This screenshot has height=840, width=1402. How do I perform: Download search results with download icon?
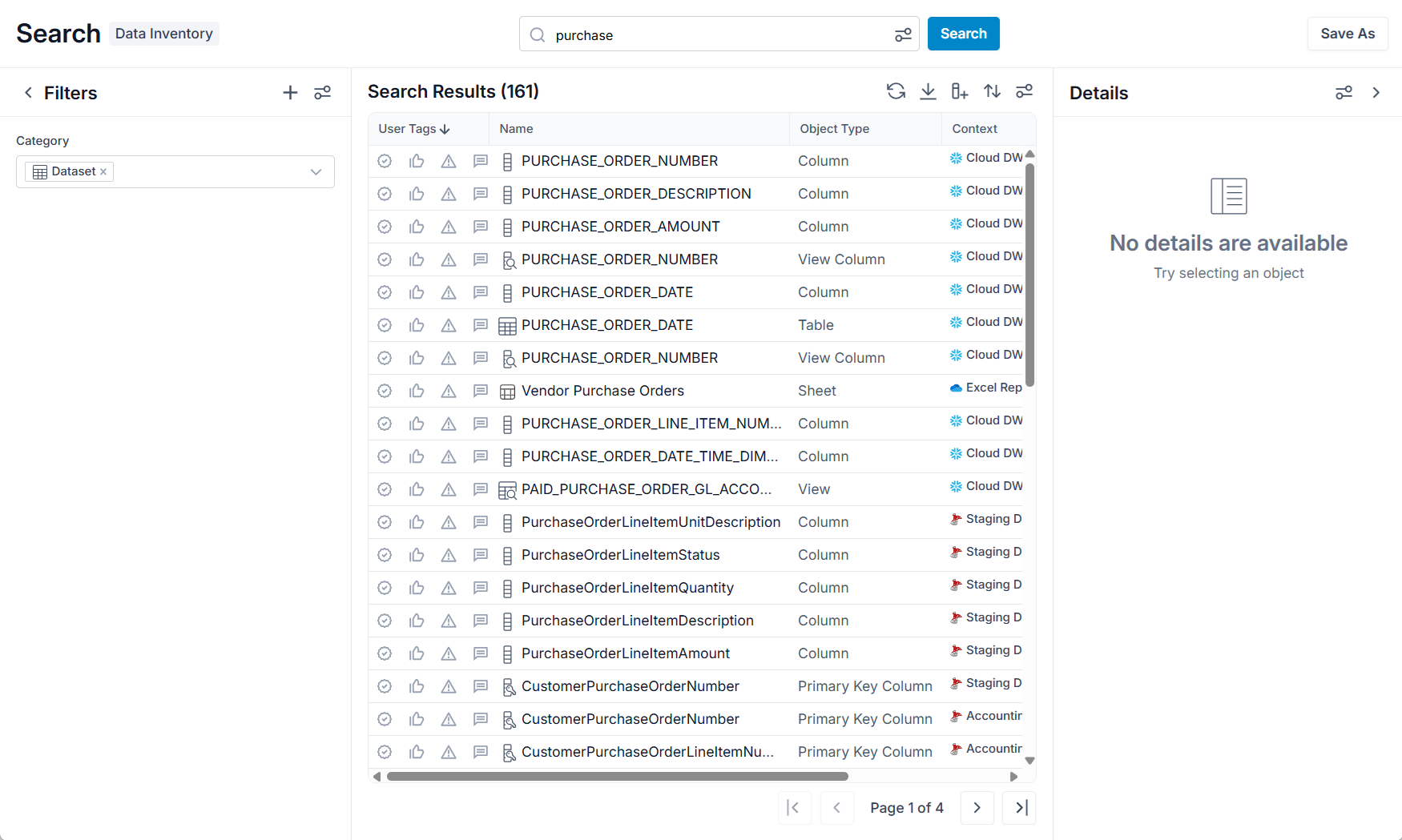coord(928,91)
